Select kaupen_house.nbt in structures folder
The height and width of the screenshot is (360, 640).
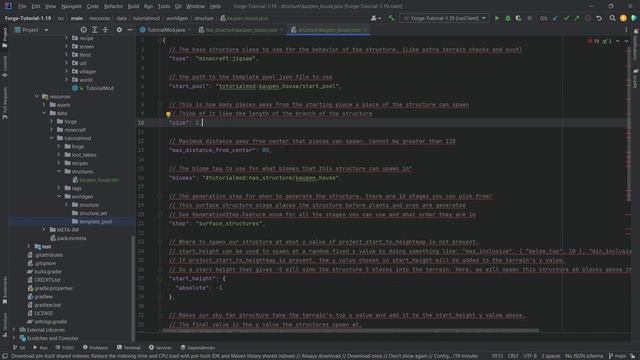click(x=99, y=180)
